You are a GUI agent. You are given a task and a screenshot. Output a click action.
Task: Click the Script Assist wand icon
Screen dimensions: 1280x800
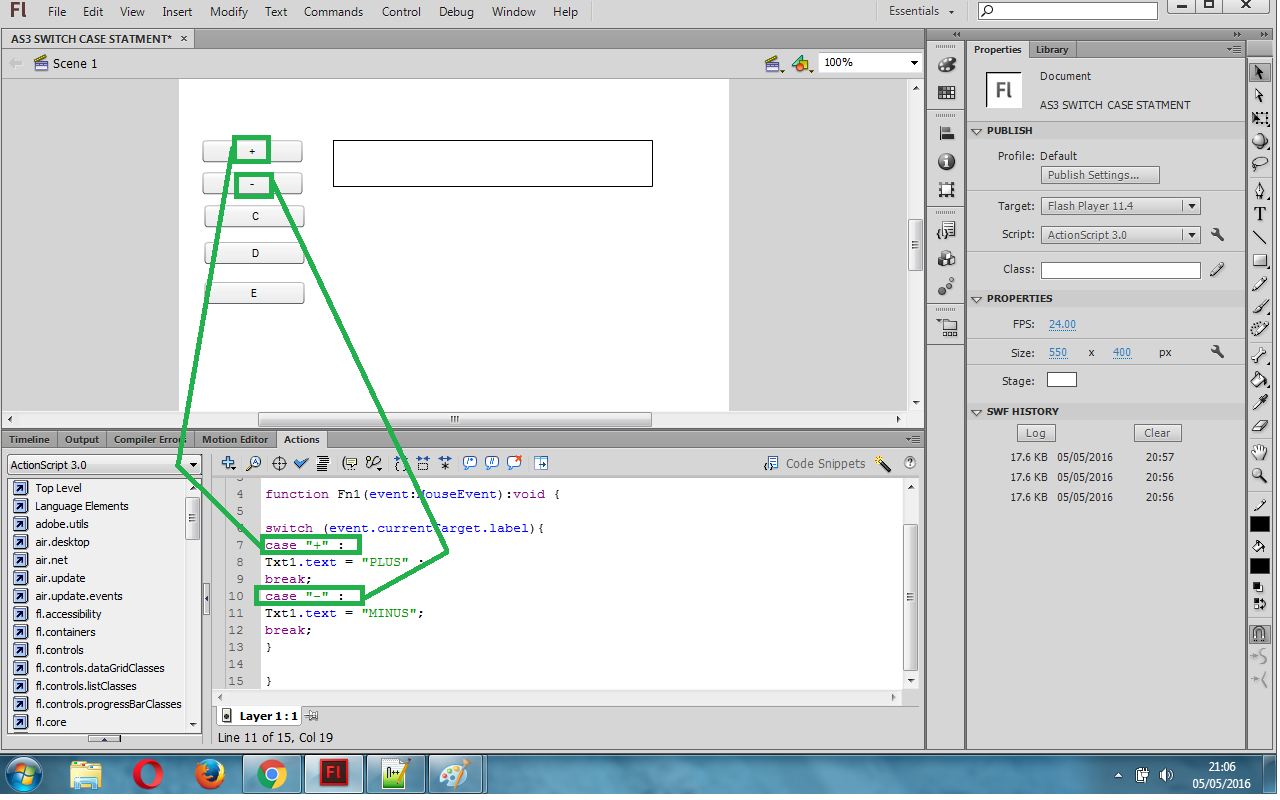pyautogui.click(x=882, y=463)
